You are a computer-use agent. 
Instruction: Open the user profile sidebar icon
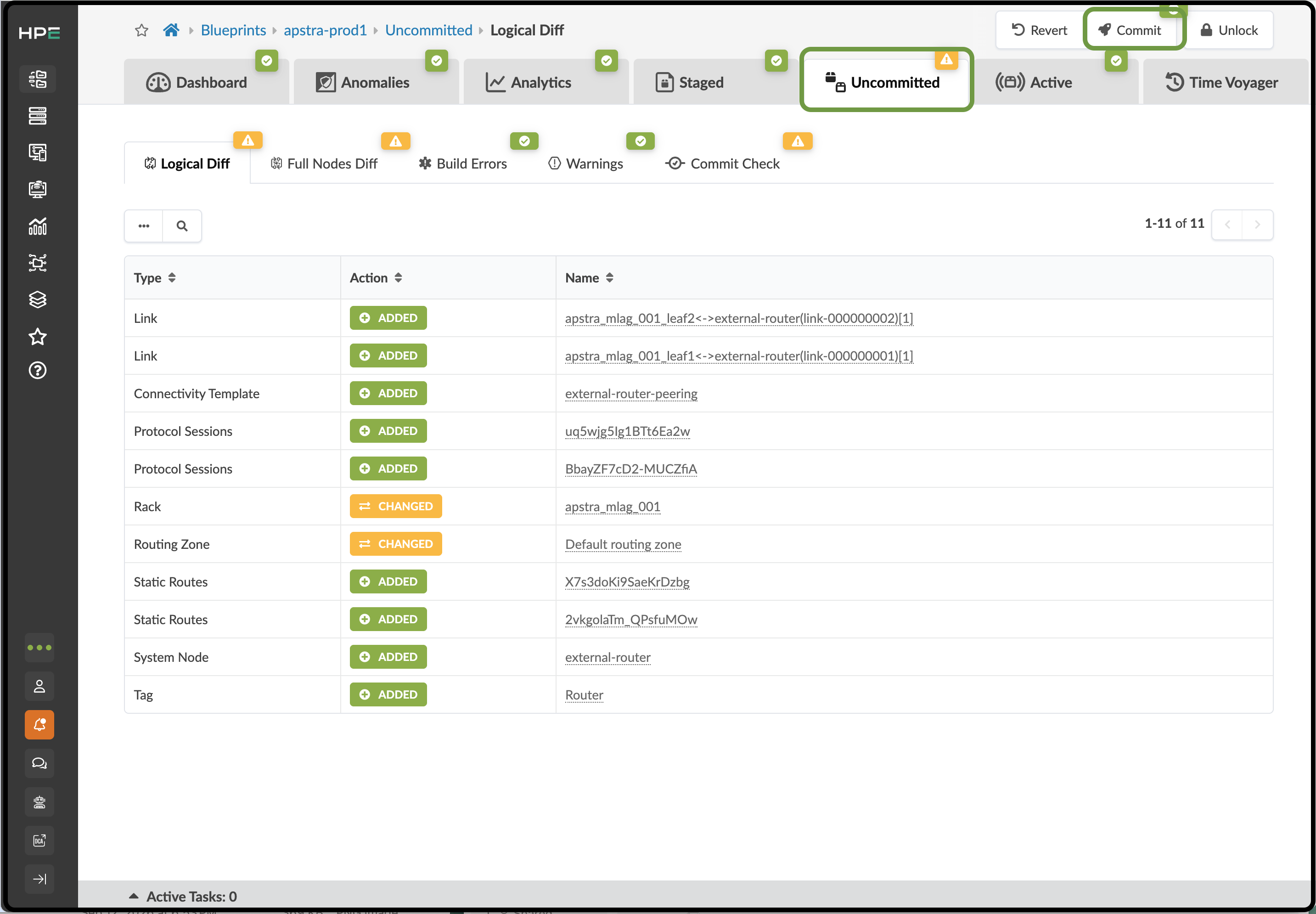pos(39,686)
